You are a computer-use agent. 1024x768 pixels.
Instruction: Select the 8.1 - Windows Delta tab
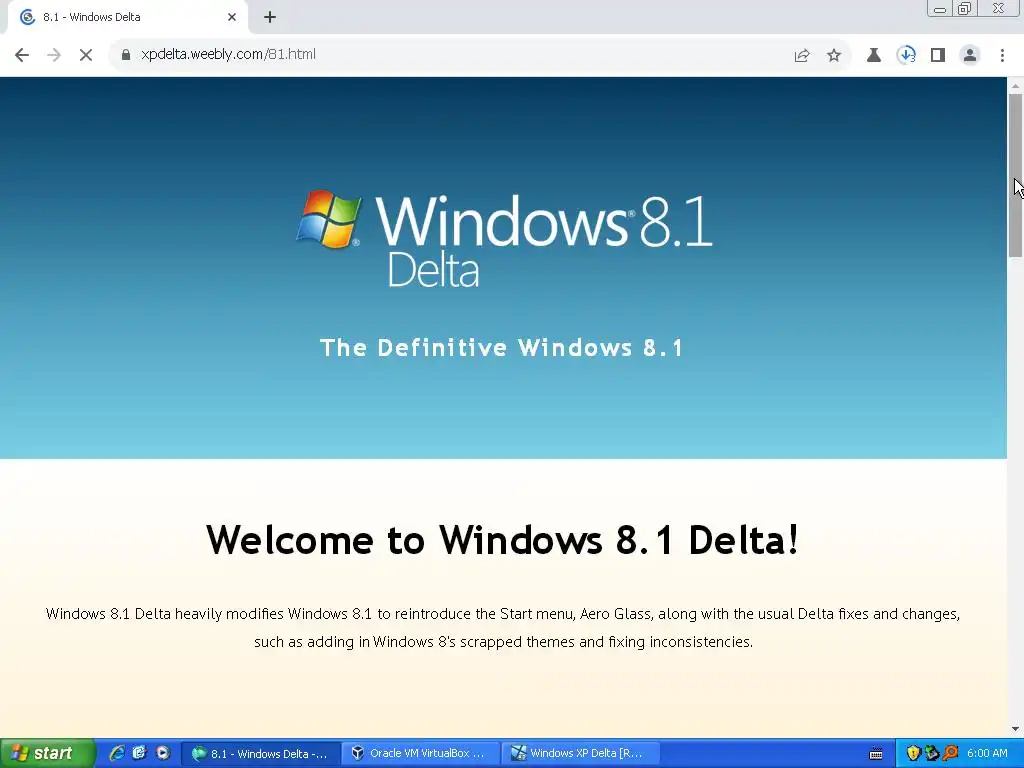pos(127,17)
